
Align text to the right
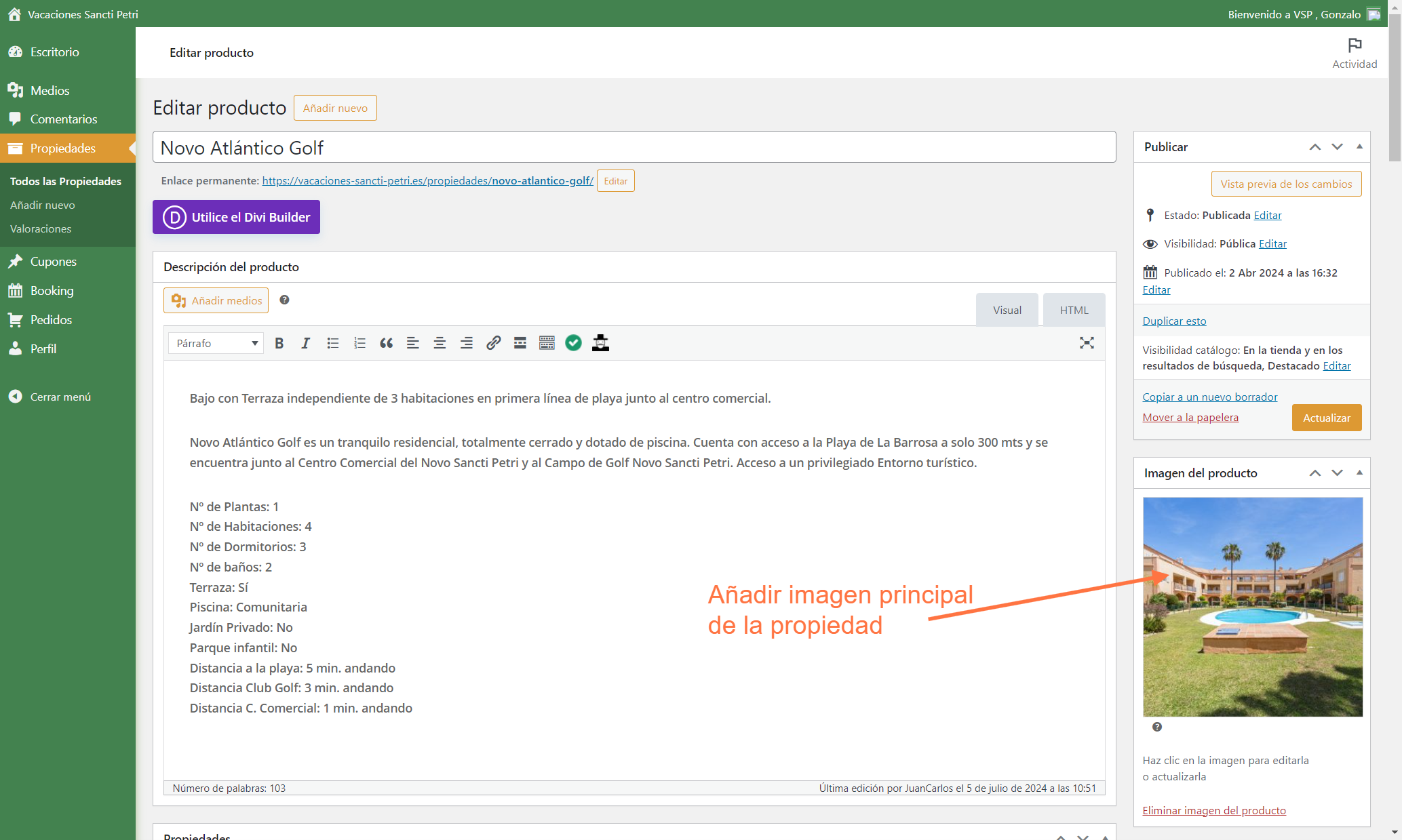pyautogui.click(x=467, y=343)
